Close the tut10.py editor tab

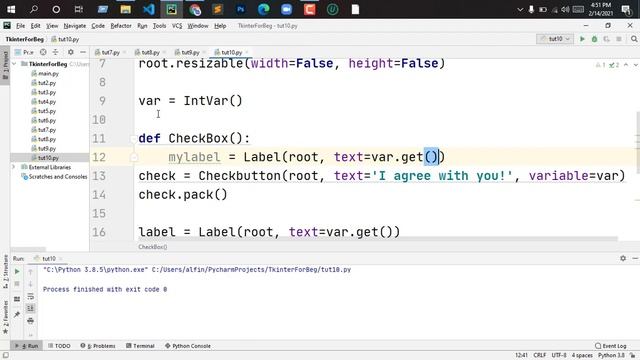coord(247,52)
